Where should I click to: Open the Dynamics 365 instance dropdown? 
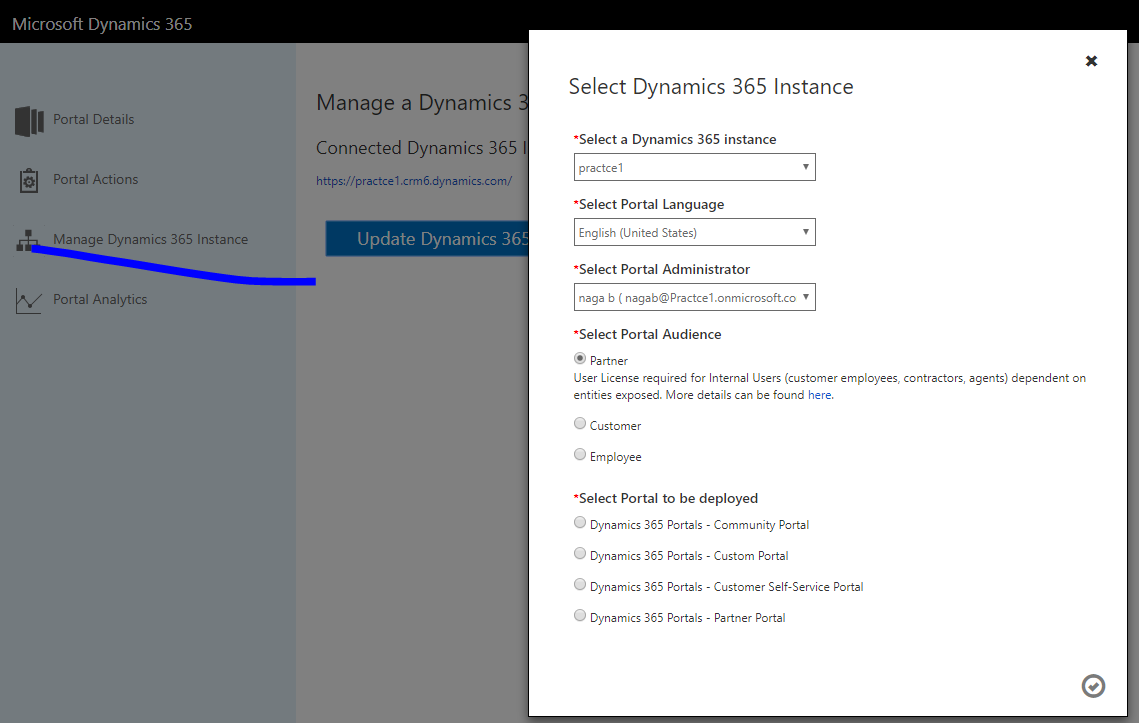694,167
